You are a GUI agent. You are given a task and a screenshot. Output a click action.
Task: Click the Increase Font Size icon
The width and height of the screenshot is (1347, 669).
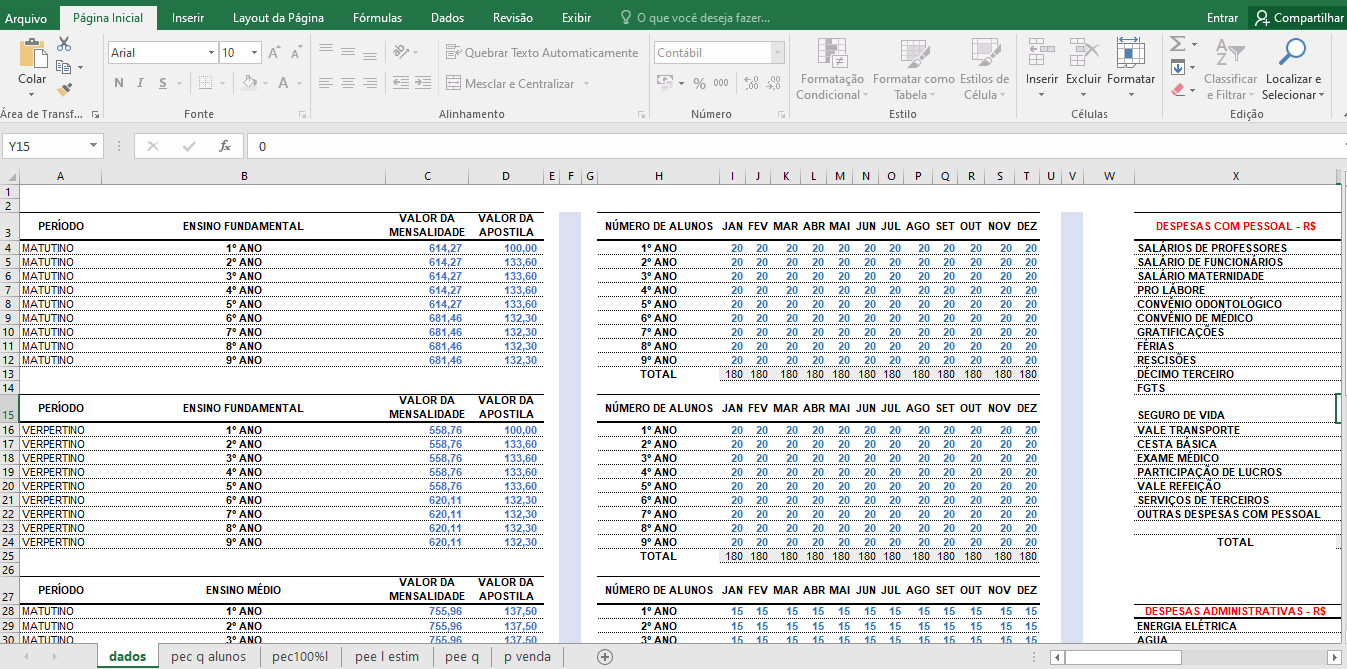click(x=274, y=53)
